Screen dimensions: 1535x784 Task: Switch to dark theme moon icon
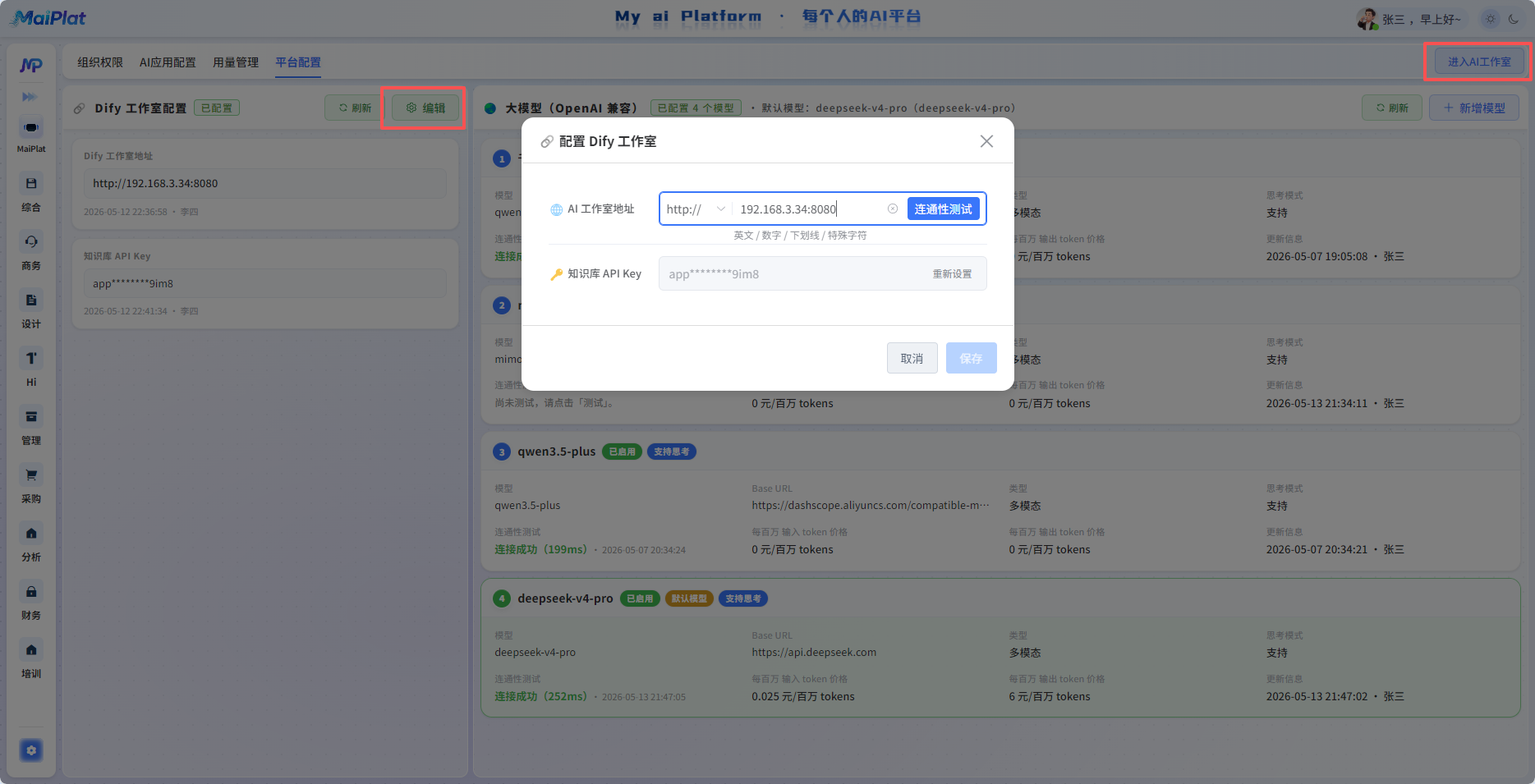(1514, 19)
